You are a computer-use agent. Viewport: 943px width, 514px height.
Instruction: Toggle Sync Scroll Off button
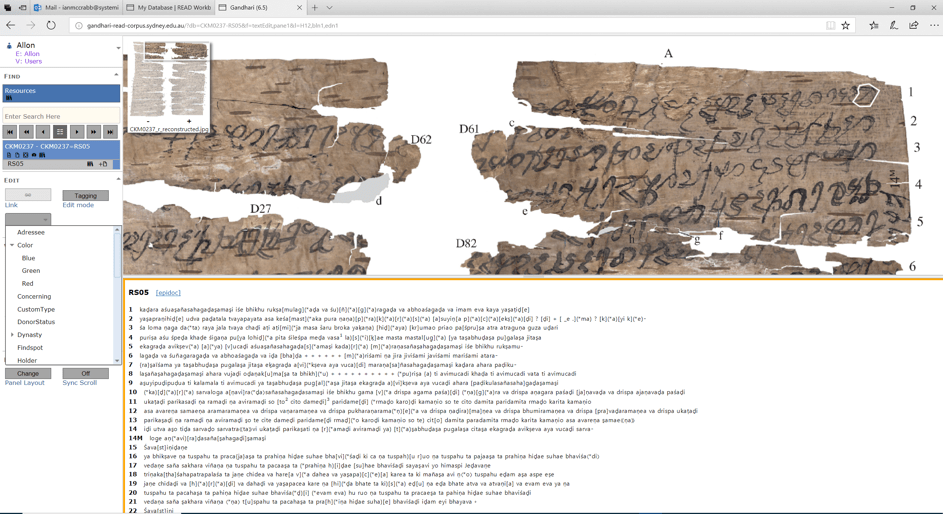point(85,373)
